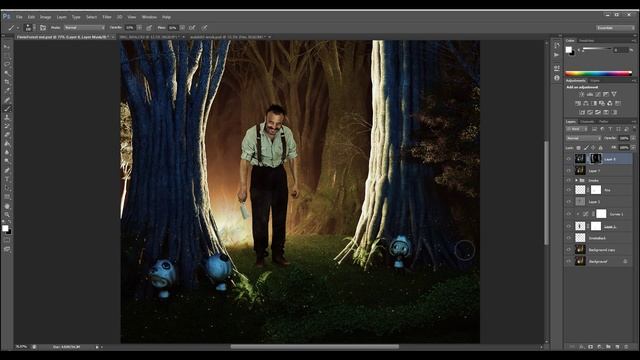Toggle visibility of the top selected layer
Viewport: 640px width, 360px height.
pyautogui.click(x=569, y=159)
